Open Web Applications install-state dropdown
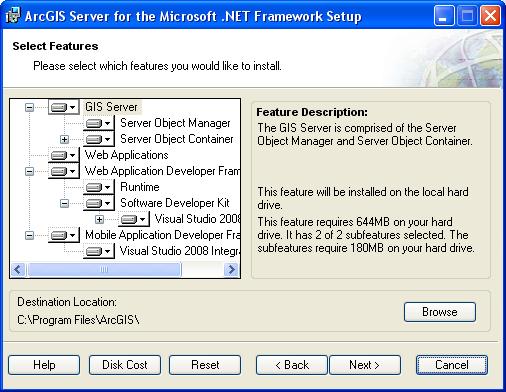The image size is (506, 392). [x=63, y=155]
